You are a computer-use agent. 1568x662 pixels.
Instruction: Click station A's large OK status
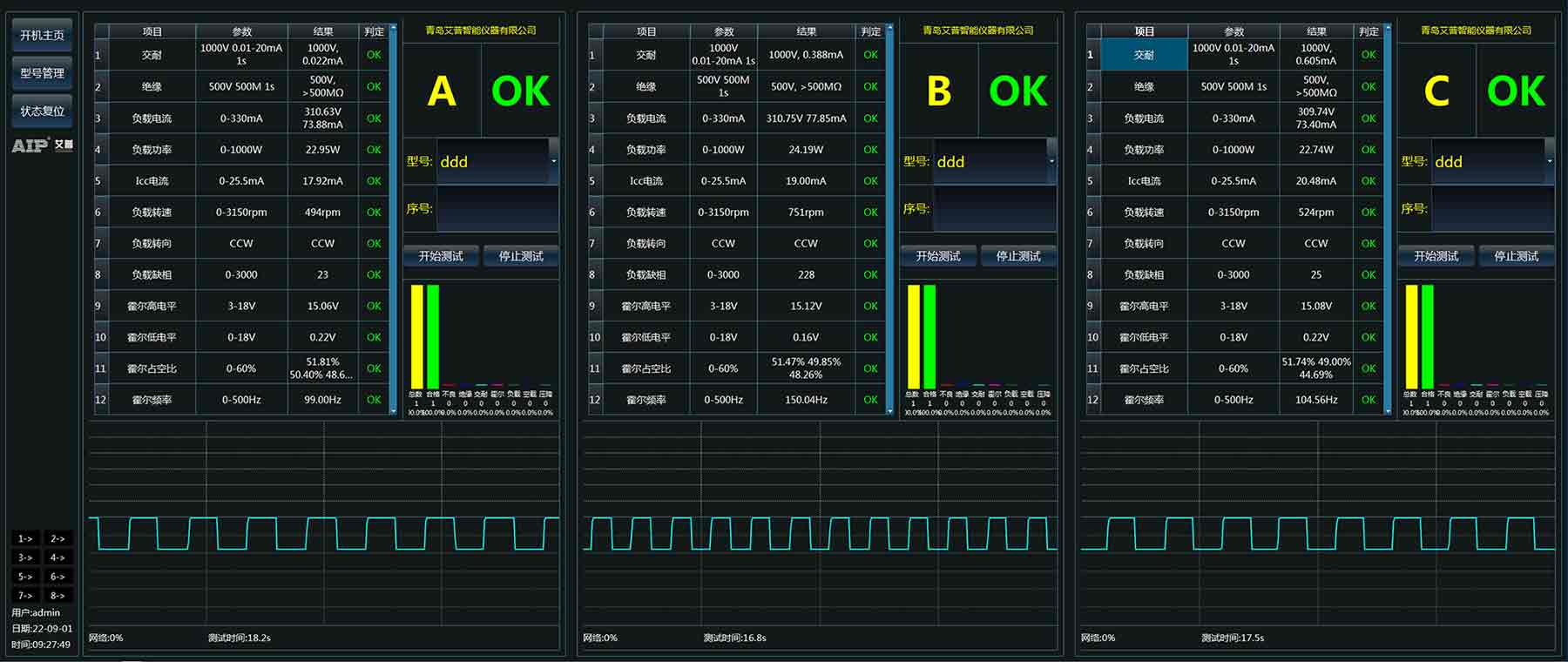click(520, 91)
